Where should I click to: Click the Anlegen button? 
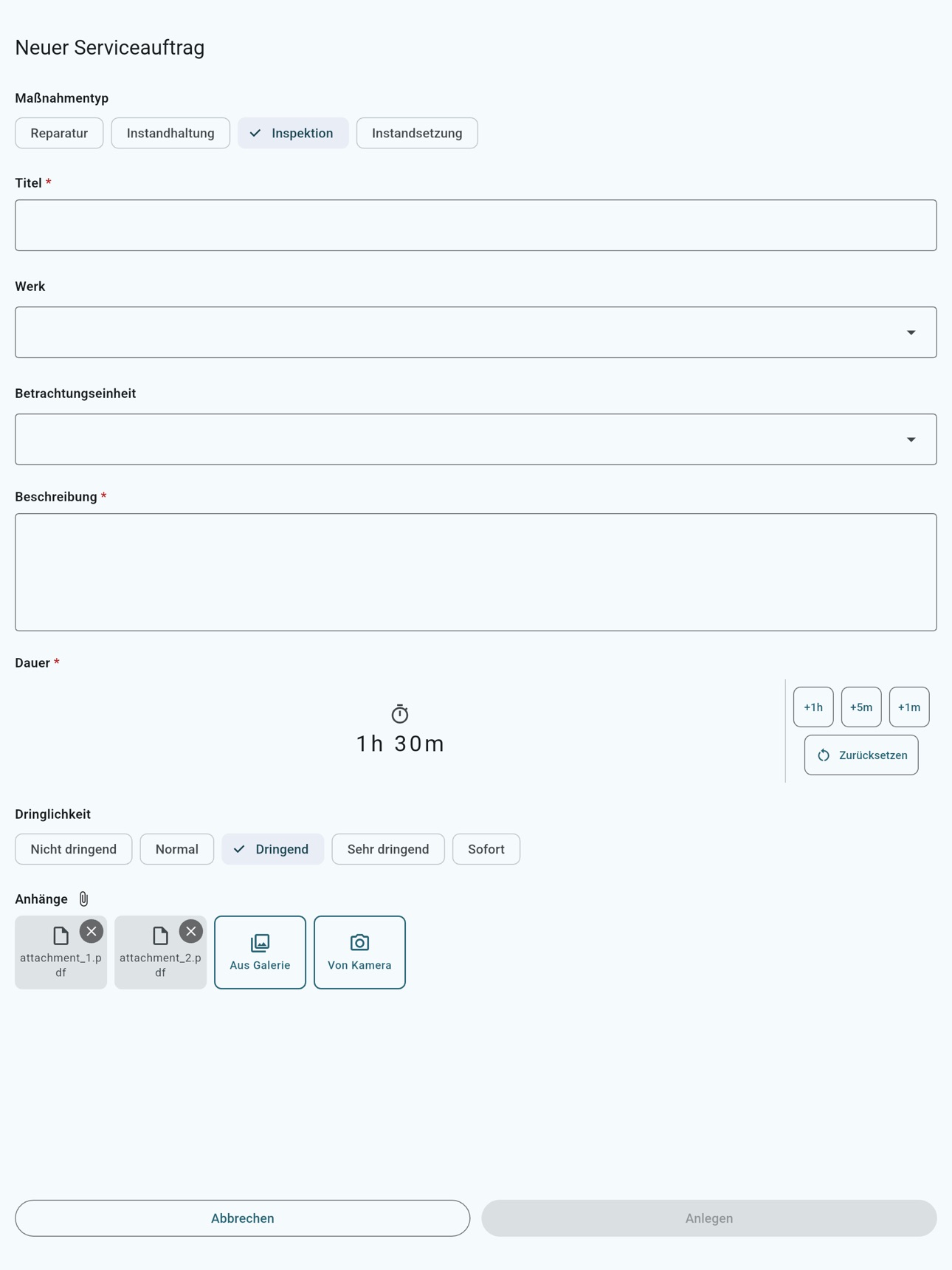[709, 1218]
